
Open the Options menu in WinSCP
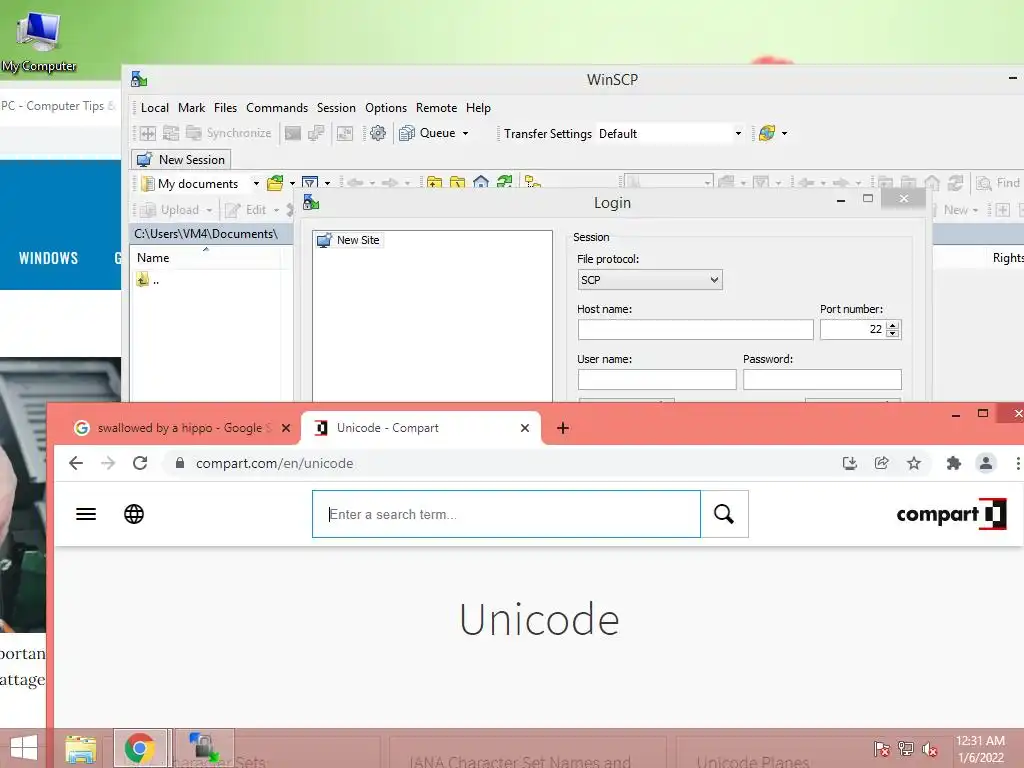pos(386,108)
